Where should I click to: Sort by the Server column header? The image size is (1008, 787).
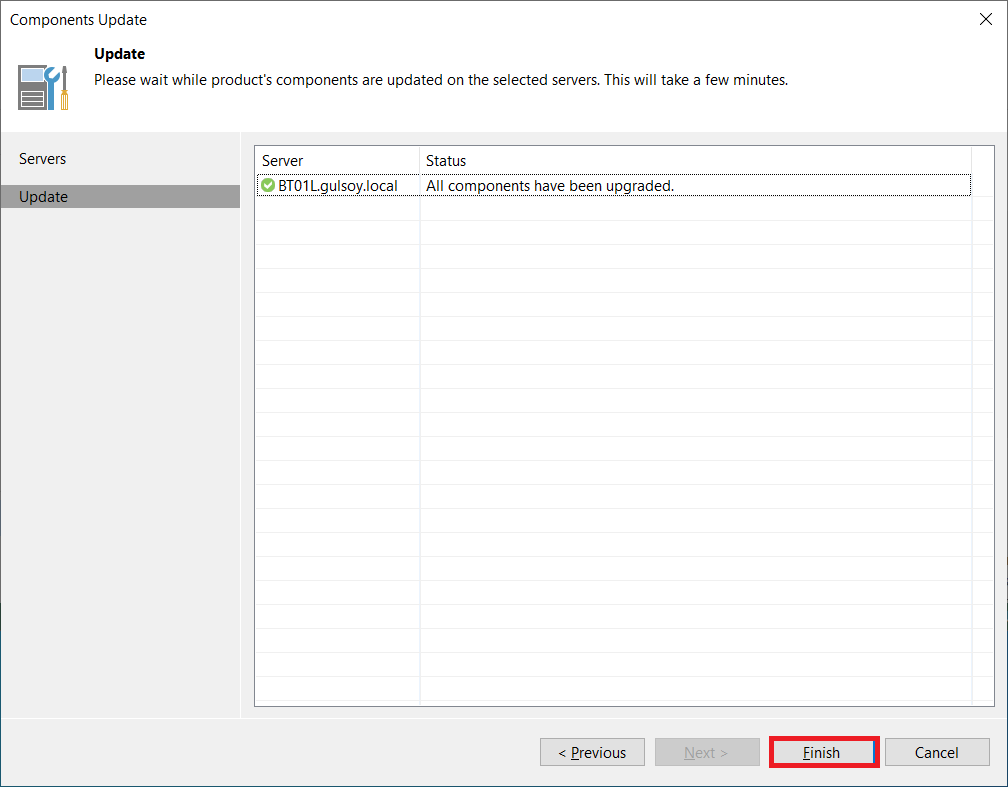point(336,160)
